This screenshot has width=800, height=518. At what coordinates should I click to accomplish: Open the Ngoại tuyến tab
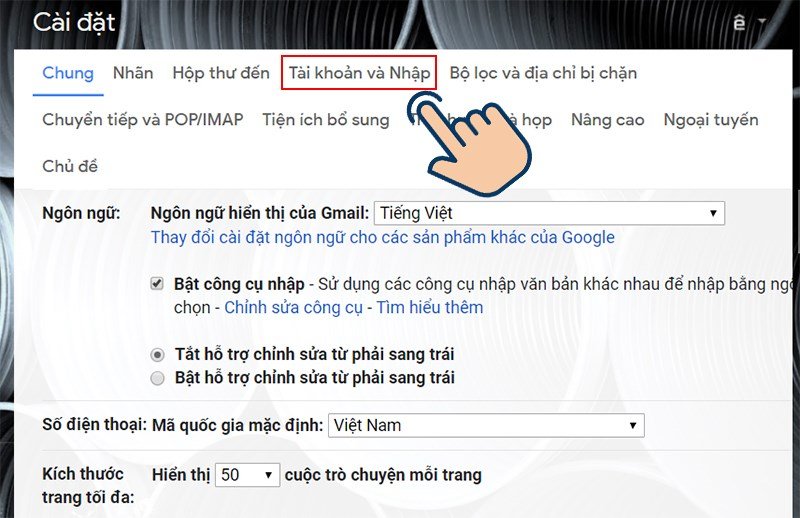coord(711,119)
